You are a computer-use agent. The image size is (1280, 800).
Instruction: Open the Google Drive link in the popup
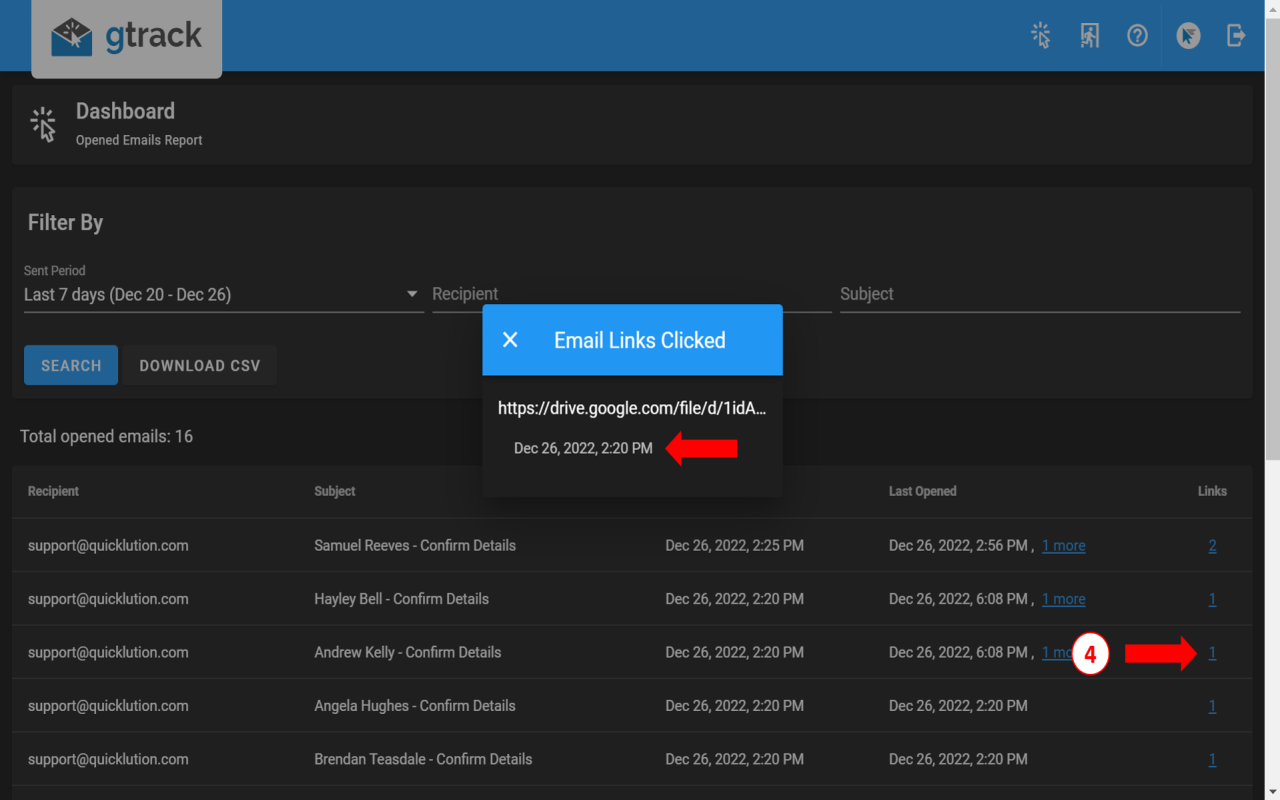(631, 408)
